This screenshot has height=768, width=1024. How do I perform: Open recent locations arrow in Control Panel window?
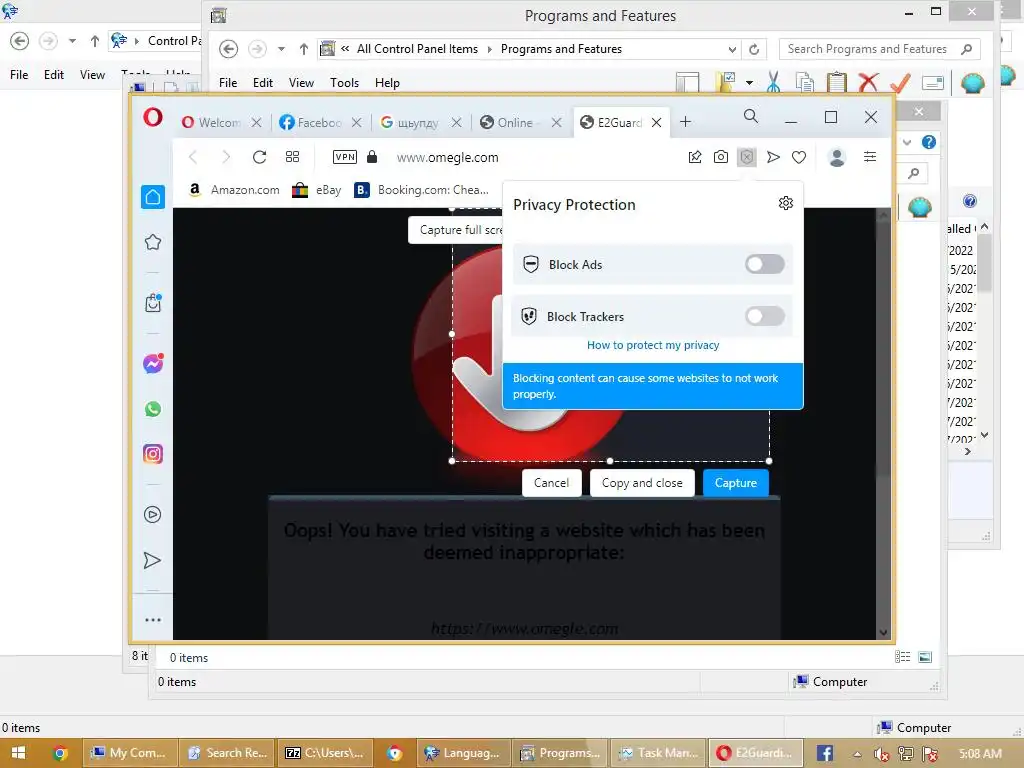72,40
